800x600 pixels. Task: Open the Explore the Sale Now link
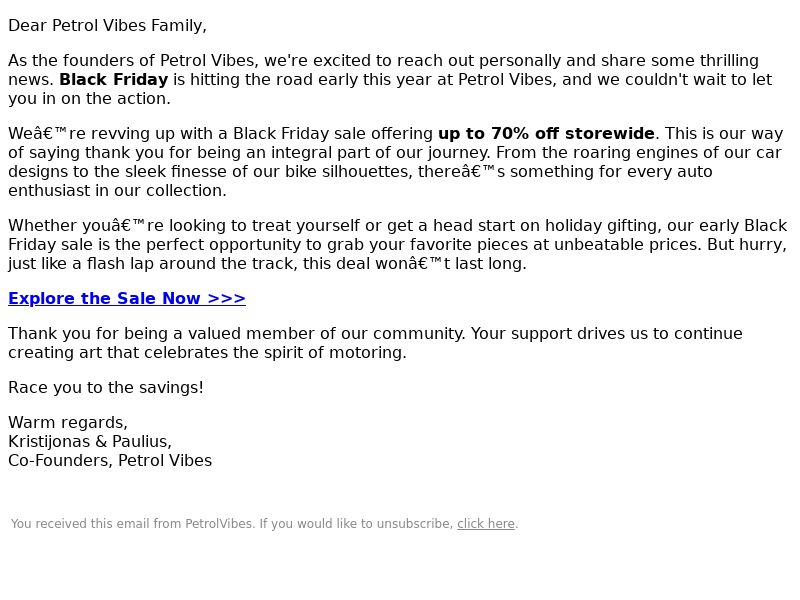tap(127, 298)
